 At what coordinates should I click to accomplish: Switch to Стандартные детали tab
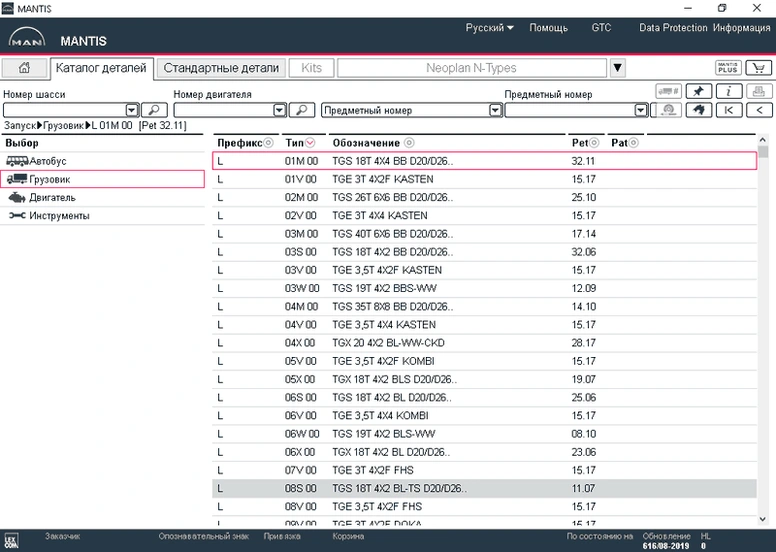(221, 68)
